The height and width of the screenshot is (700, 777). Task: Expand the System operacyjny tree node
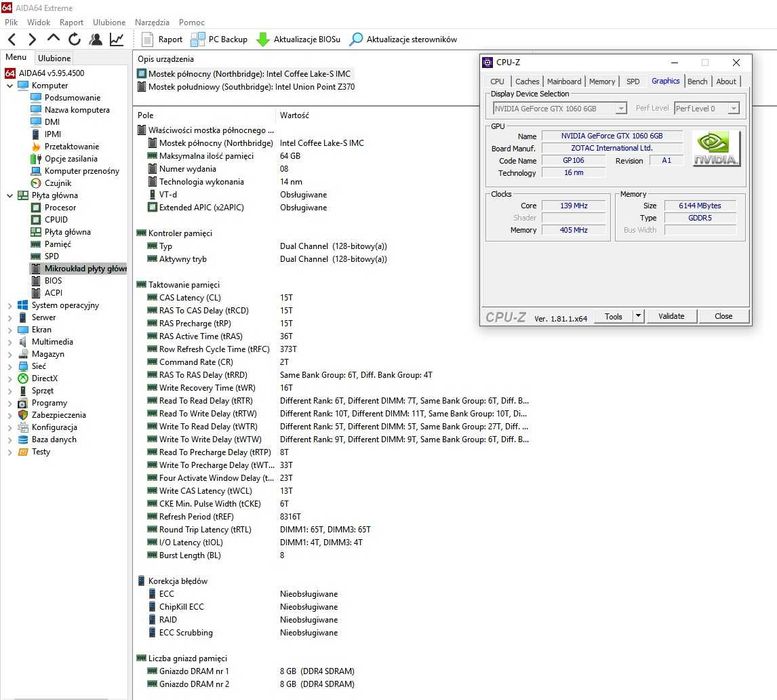click(x=9, y=305)
